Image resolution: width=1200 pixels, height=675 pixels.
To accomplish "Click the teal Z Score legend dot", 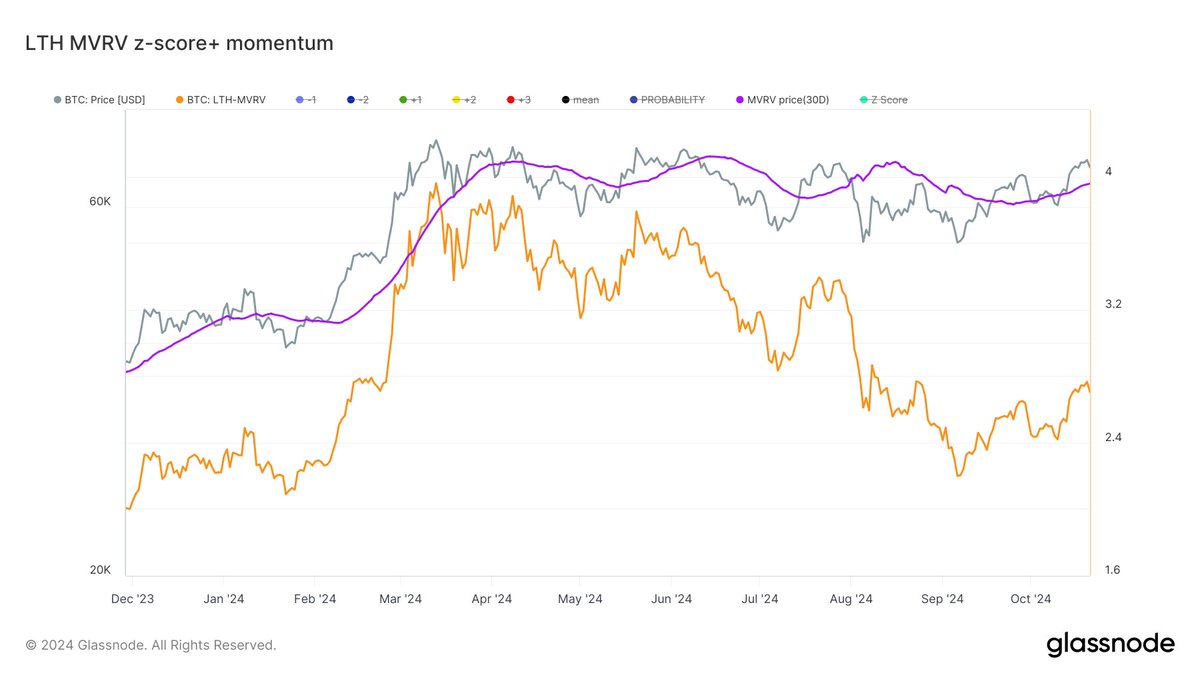I will point(864,100).
